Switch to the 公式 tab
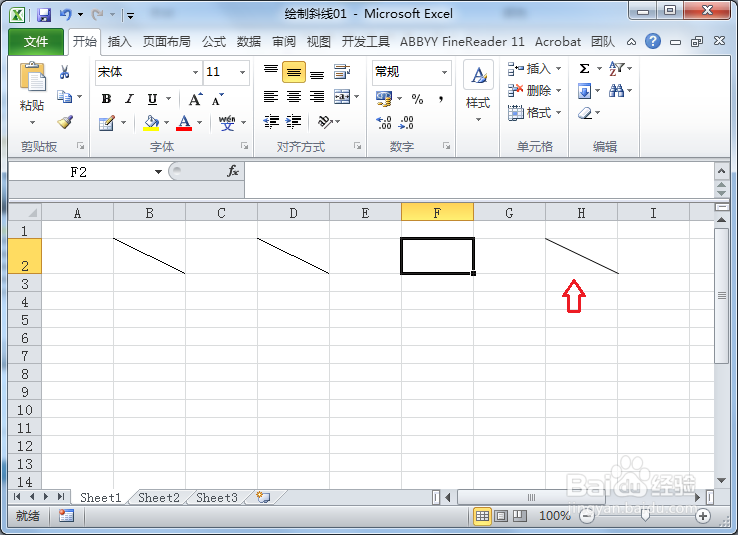Viewport: 738px width, 535px height. 214,42
